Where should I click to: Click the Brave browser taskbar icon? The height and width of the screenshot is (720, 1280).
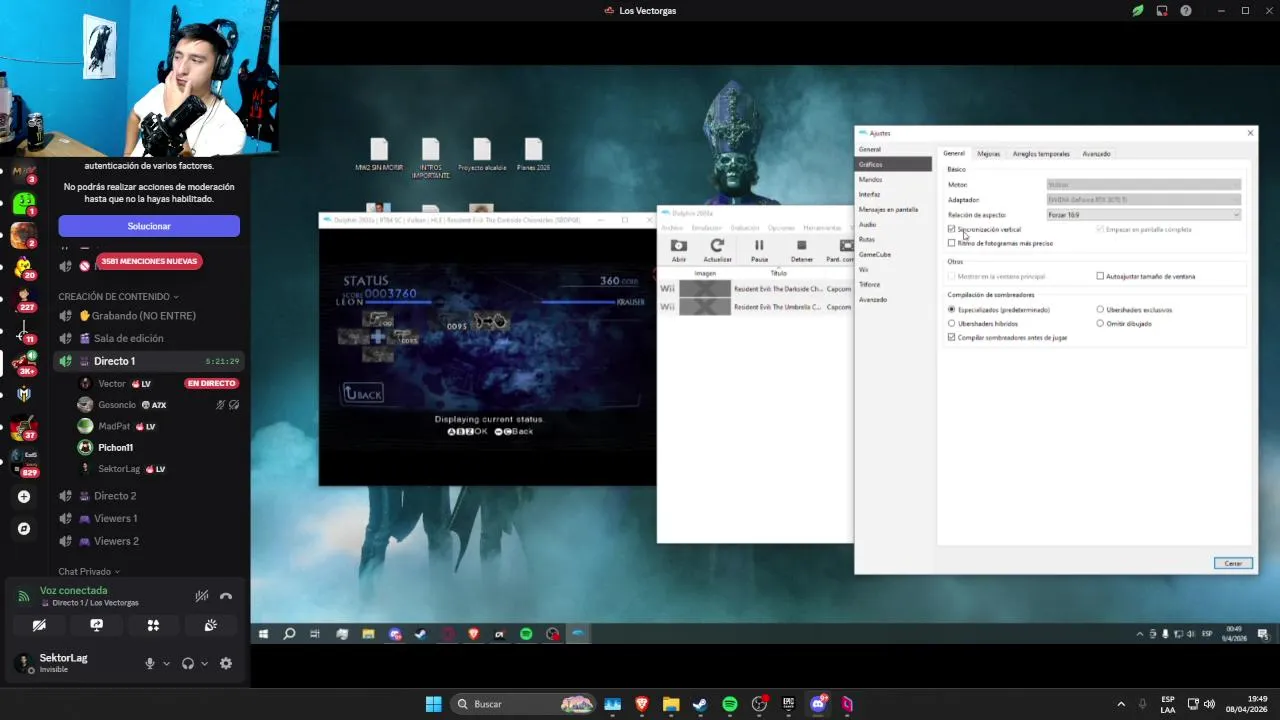641,704
